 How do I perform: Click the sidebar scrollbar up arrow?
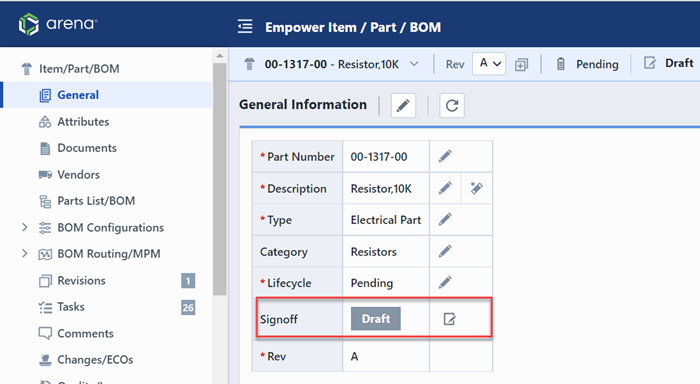[220, 56]
